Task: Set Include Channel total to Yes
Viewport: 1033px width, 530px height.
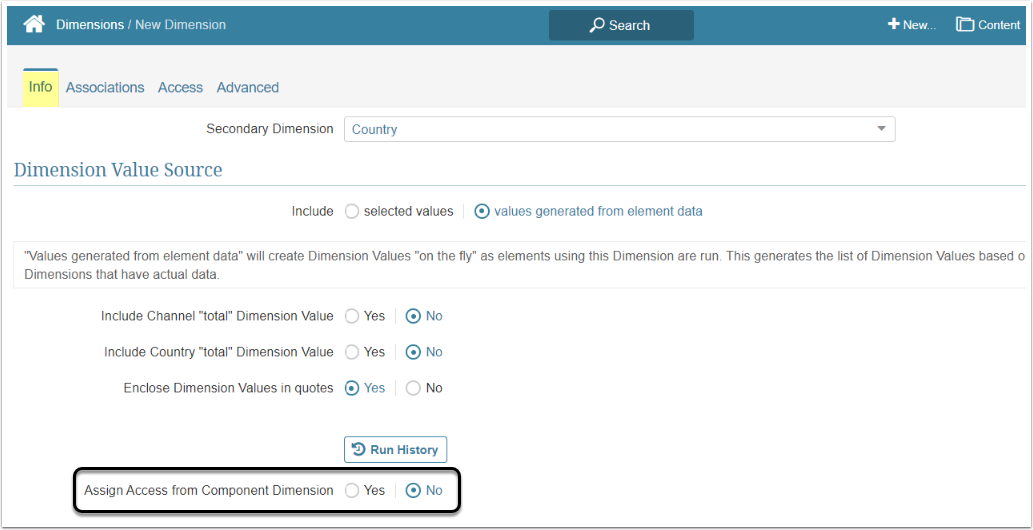Action: (x=352, y=316)
